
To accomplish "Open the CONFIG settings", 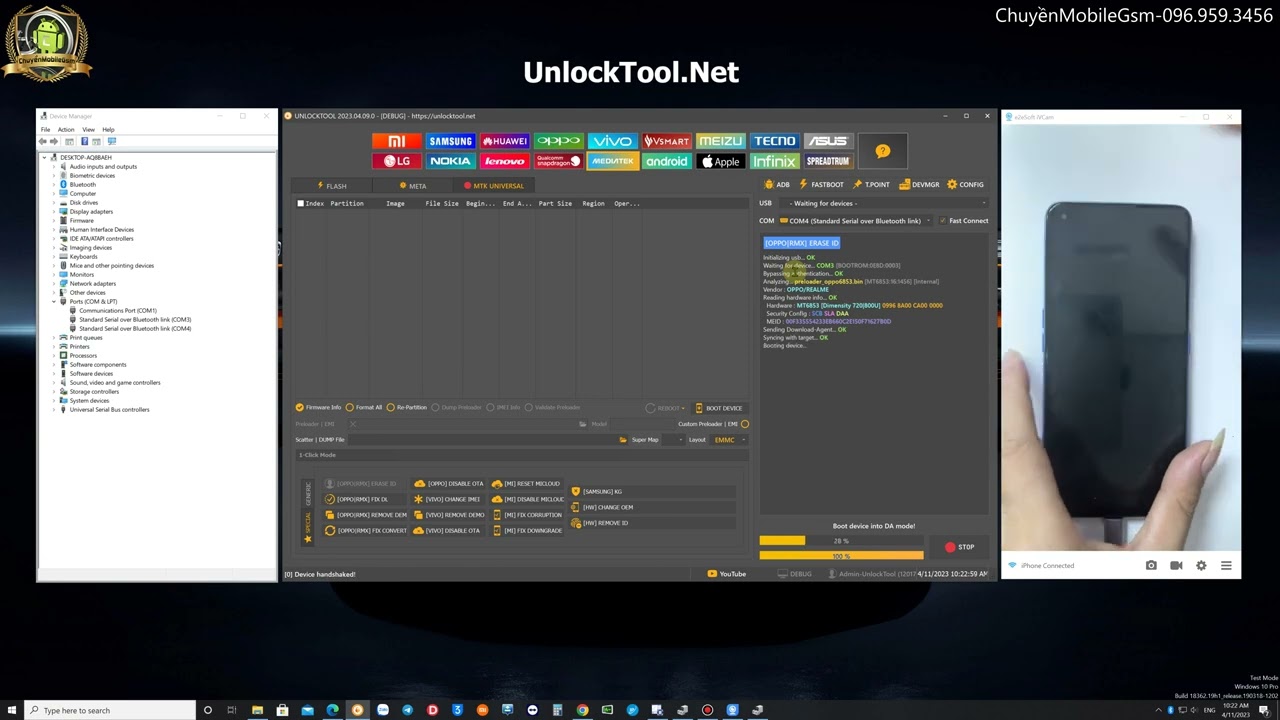I will pyautogui.click(x=966, y=185).
